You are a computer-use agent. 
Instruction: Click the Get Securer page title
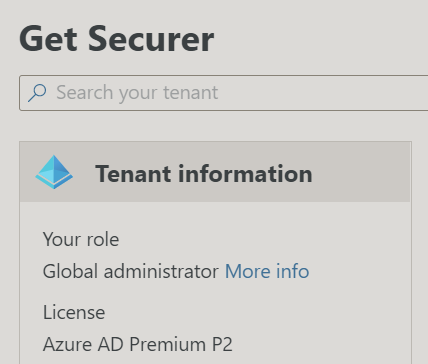117,39
